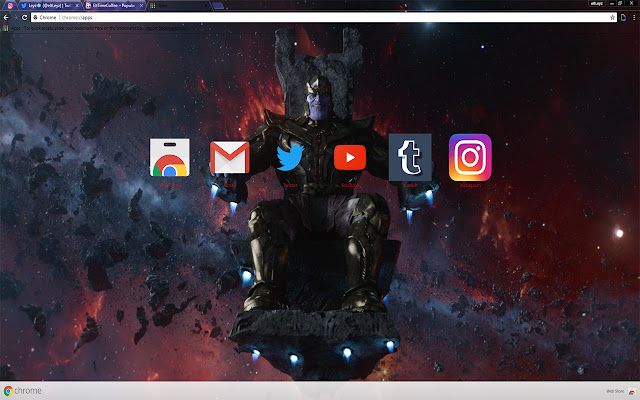Open the Tumblr app icon
The height and width of the screenshot is (400, 640).
[x=410, y=158]
